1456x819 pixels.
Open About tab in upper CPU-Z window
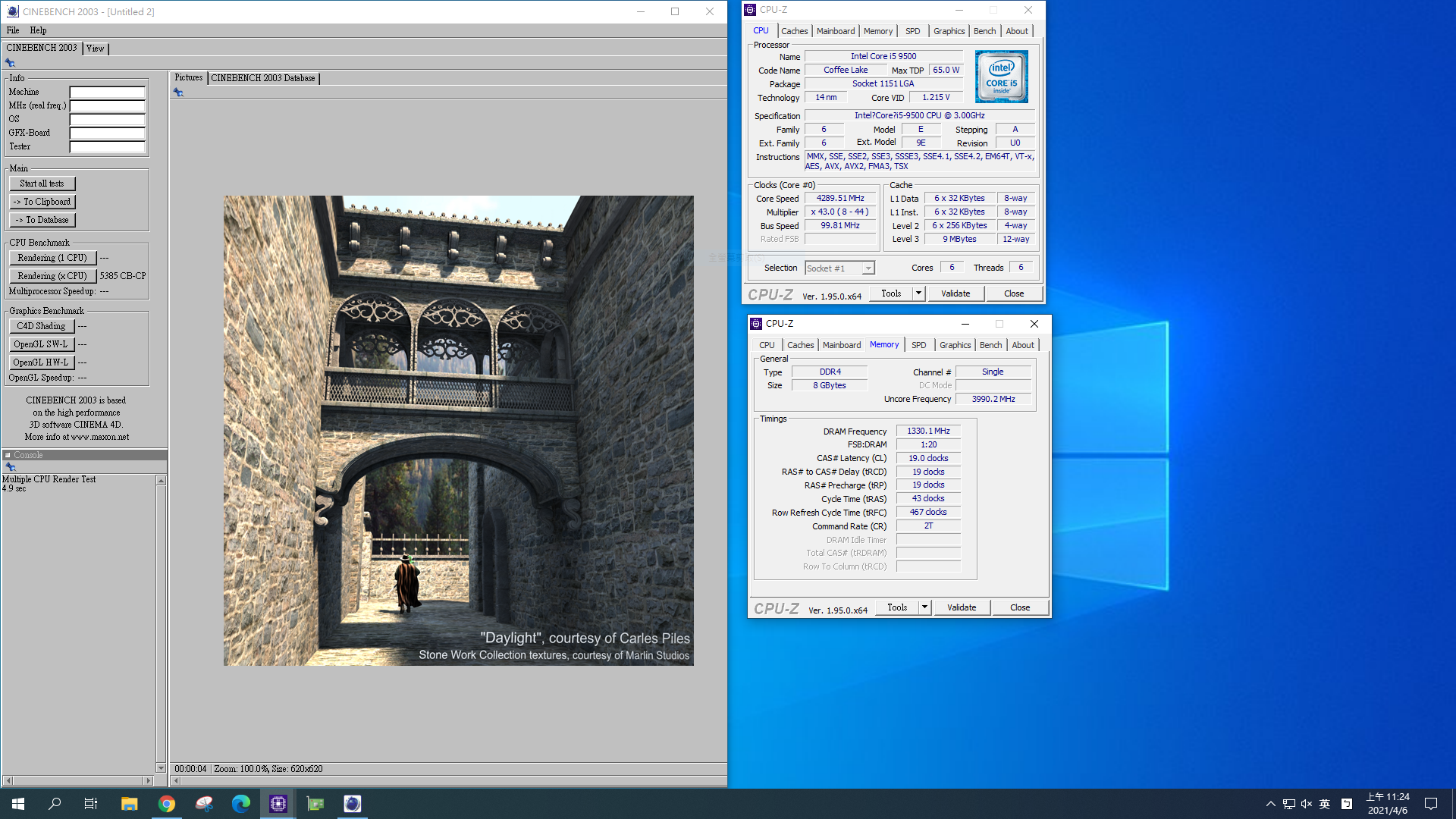1017,31
